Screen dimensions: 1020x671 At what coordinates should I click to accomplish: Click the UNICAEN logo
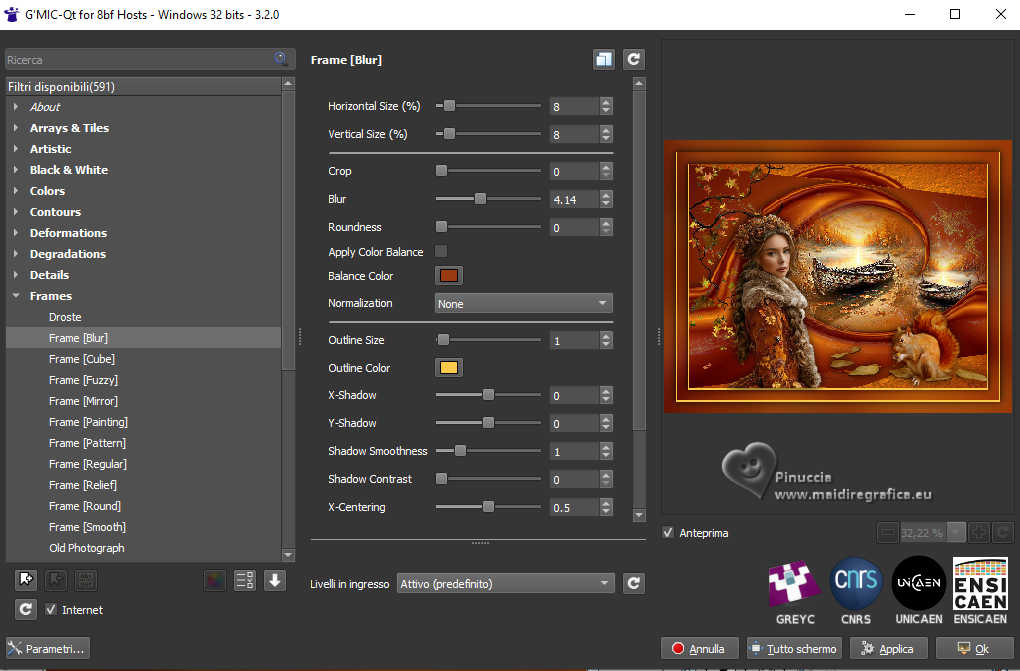[x=919, y=591]
